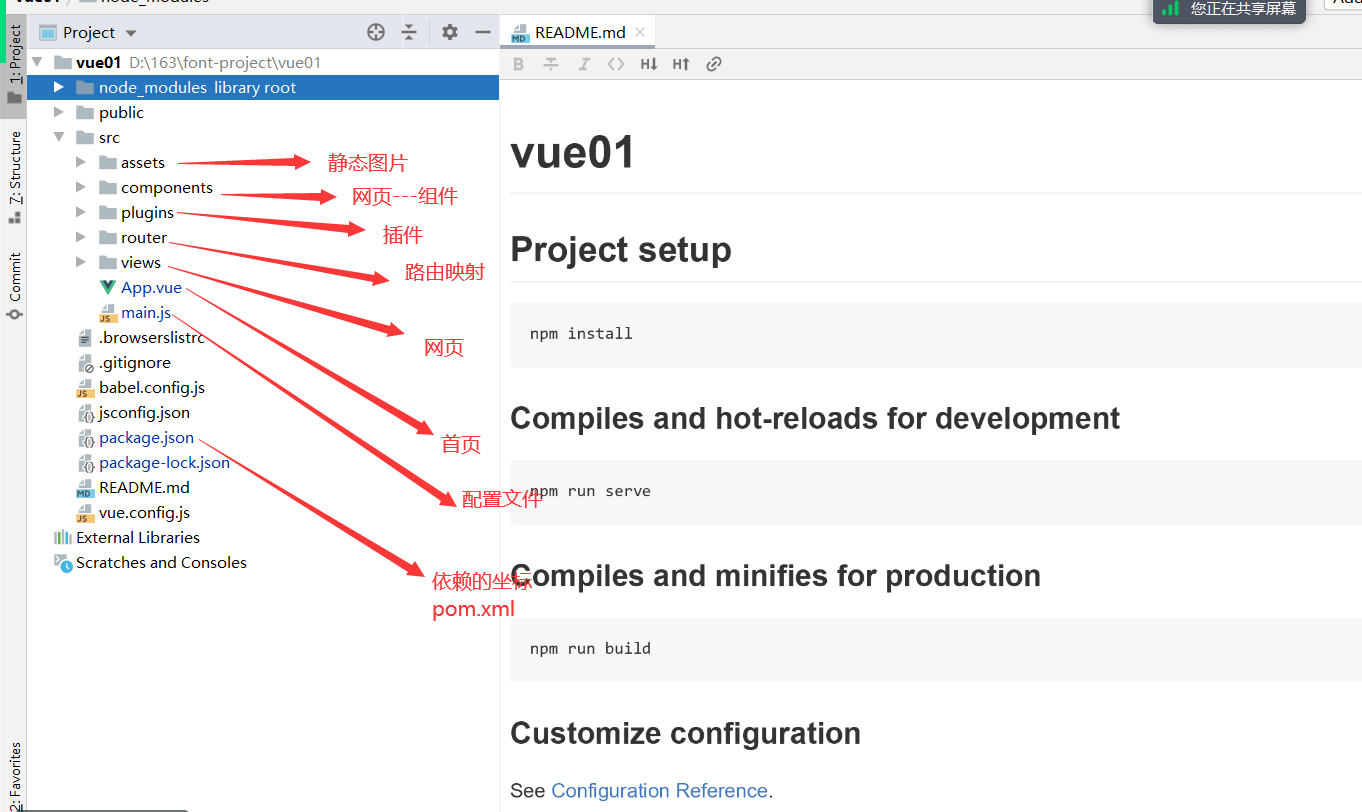Screen dimensions: 1362x812
Task: Toggle inline code formatting icon
Action: (x=616, y=64)
